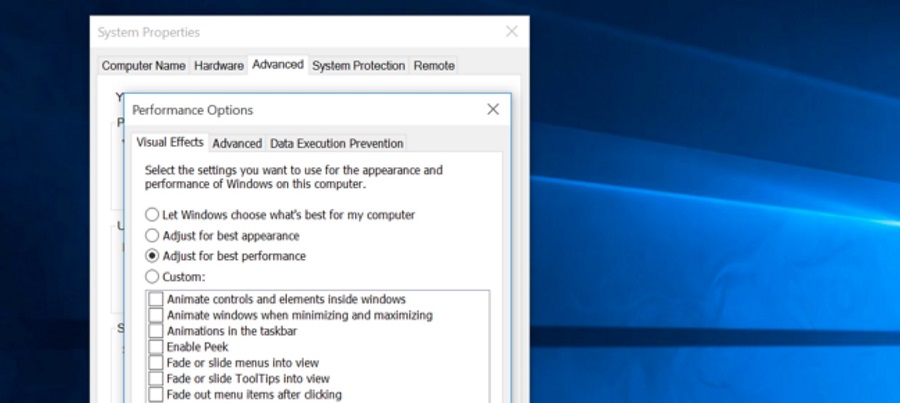The image size is (900, 403).
Task: Open the Hardware tab in System Properties
Action: point(218,66)
